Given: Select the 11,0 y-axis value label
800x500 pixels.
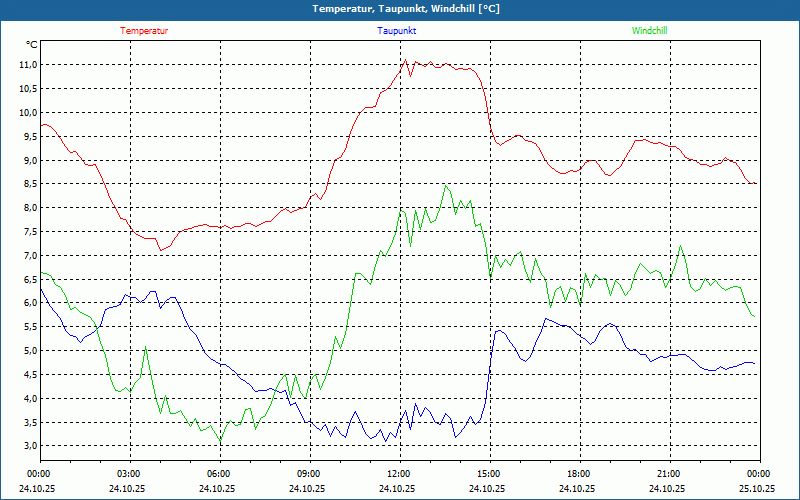Looking at the screenshot, I should click(27, 64).
